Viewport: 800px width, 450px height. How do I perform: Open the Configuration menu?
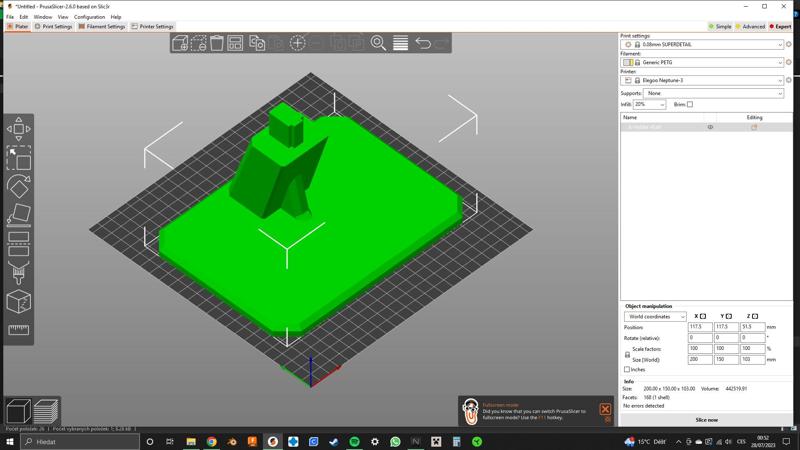[x=89, y=17]
